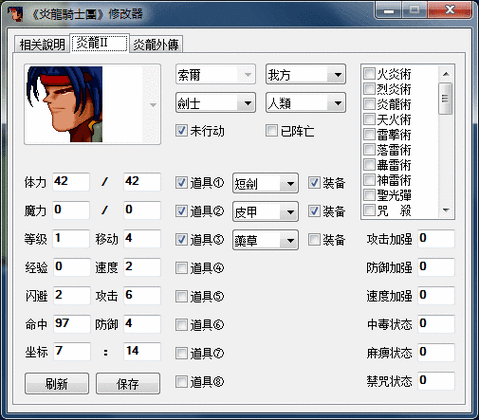Open the 我方 faction dropdown
This screenshot has width=479, height=420.
pos(305,74)
